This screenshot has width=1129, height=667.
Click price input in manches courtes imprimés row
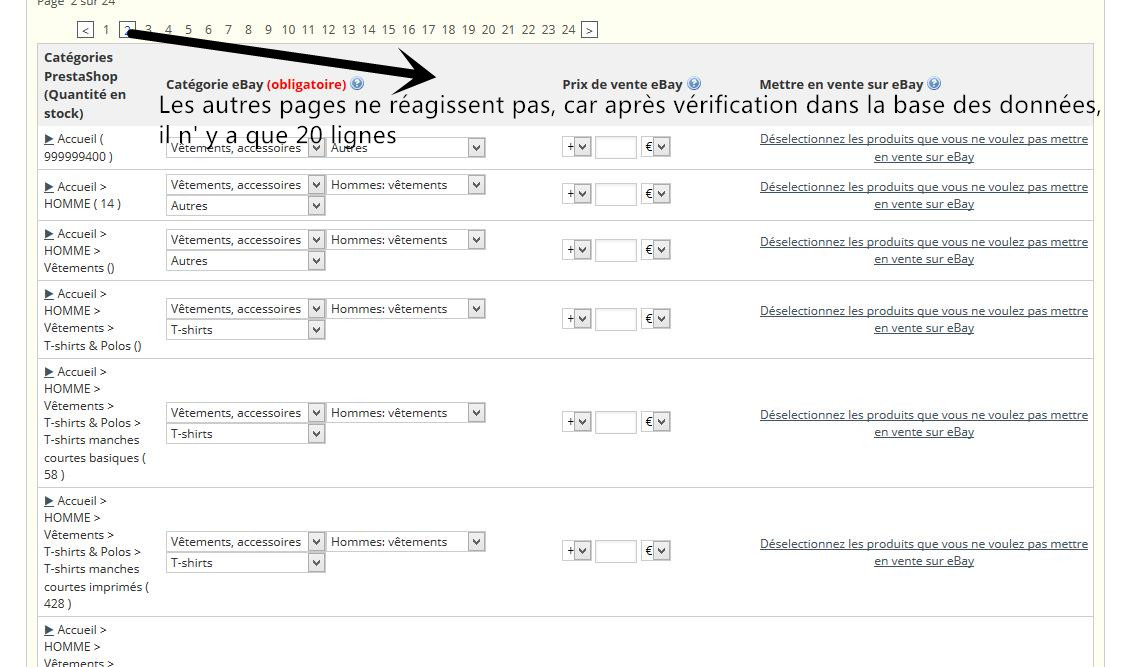pos(616,551)
